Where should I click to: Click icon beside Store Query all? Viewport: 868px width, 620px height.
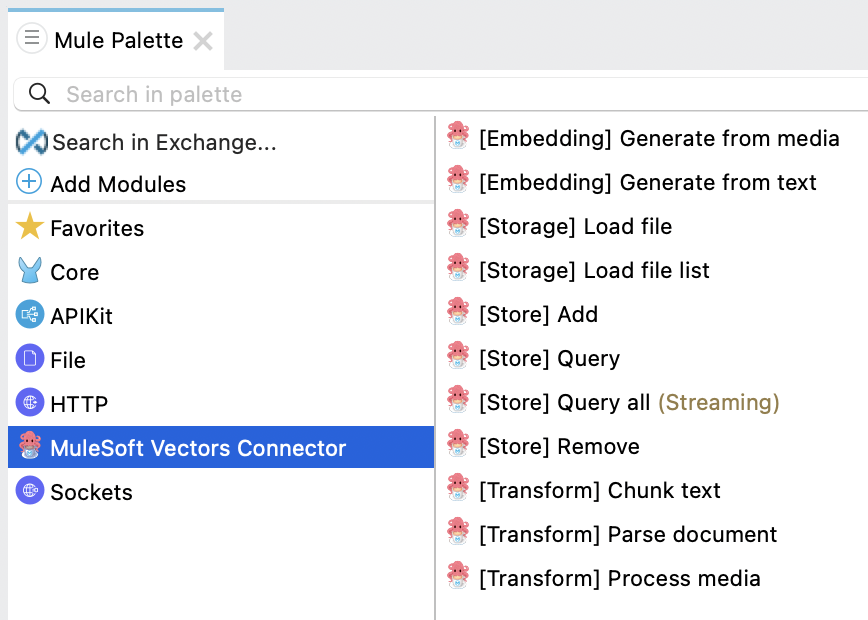(x=458, y=399)
